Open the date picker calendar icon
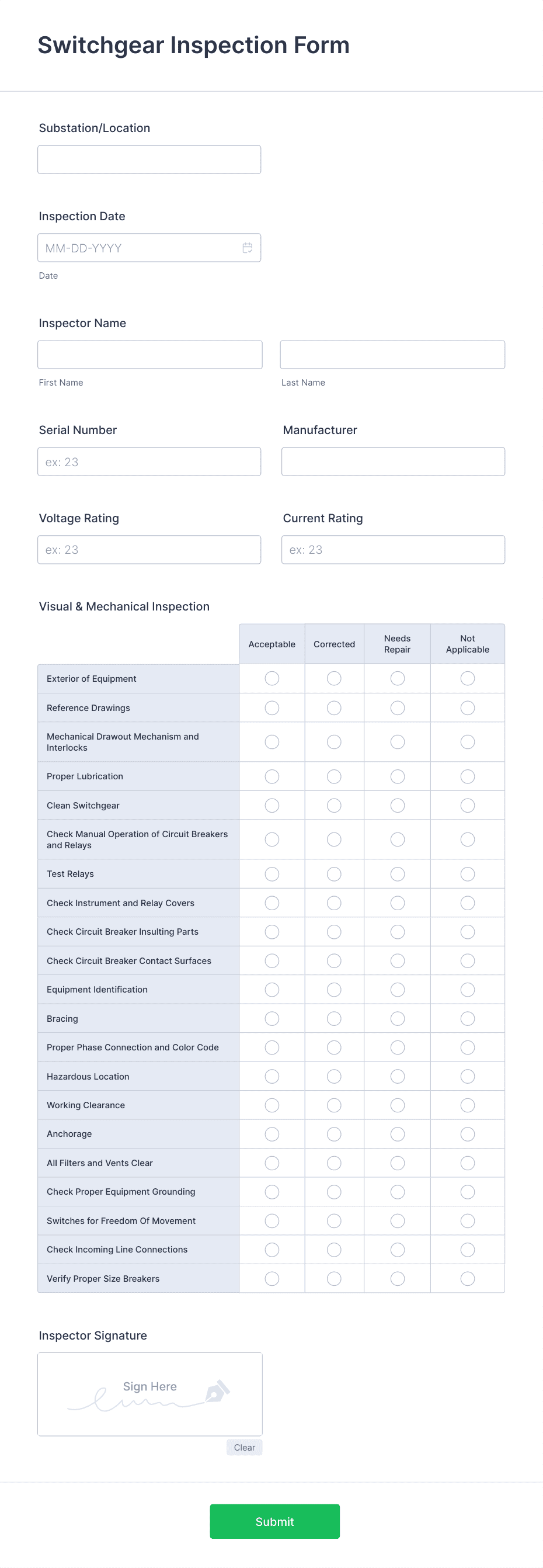Image resolution: width=543 pixels, height=1568 pixels. point(248,248)
